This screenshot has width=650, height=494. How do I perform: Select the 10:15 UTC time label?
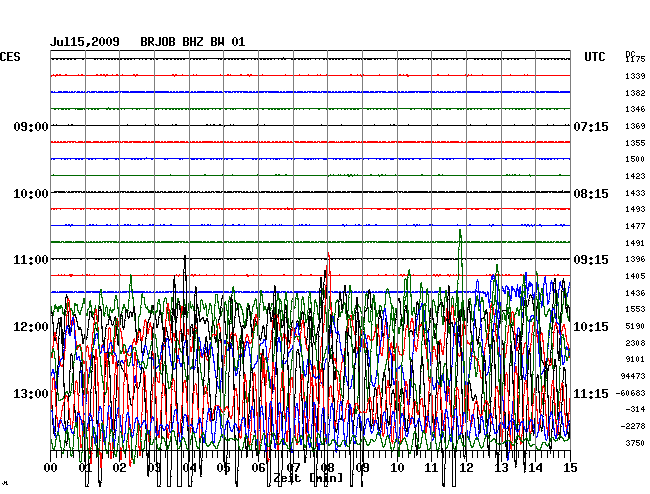(x=591, y=327)
